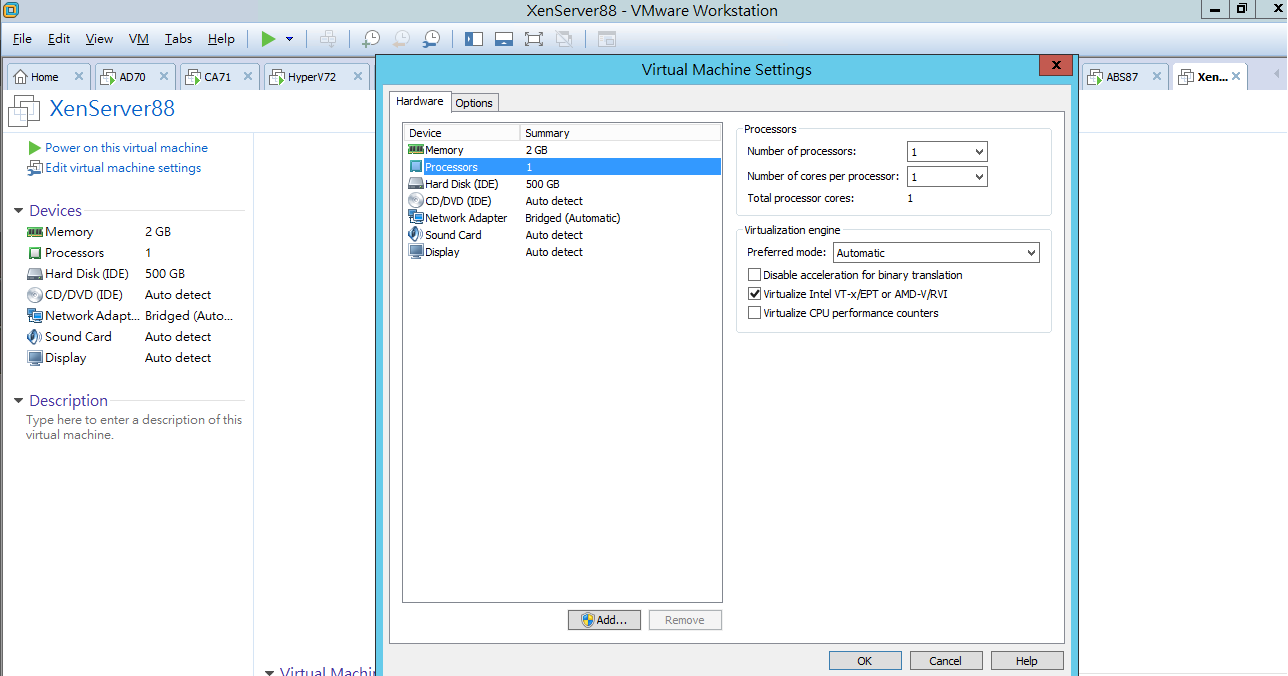Viewport: 1288px width, 676px height.
Task: Click Power on this virtual machine link
Action: [126, 148]
